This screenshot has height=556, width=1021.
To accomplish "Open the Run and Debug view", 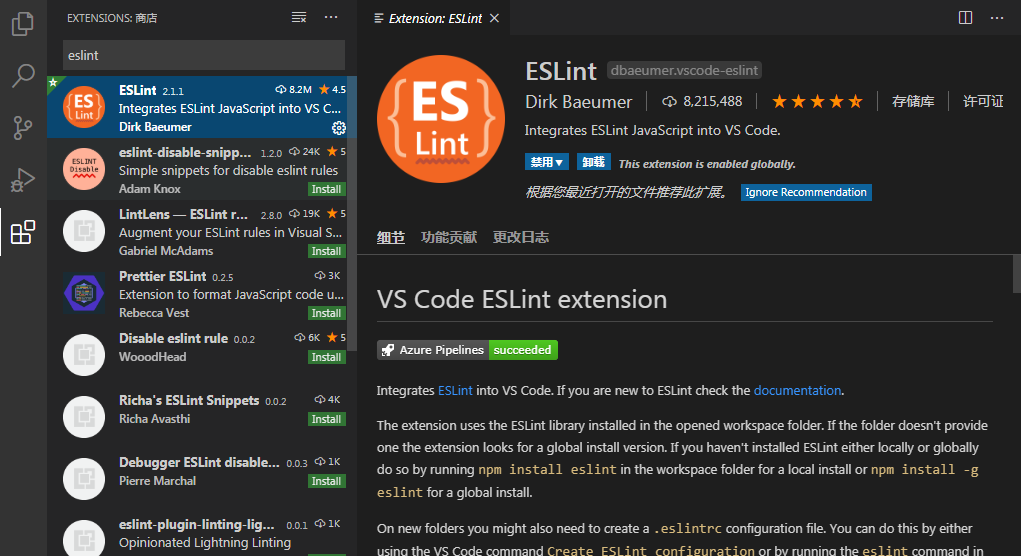I will click(23, 180).
